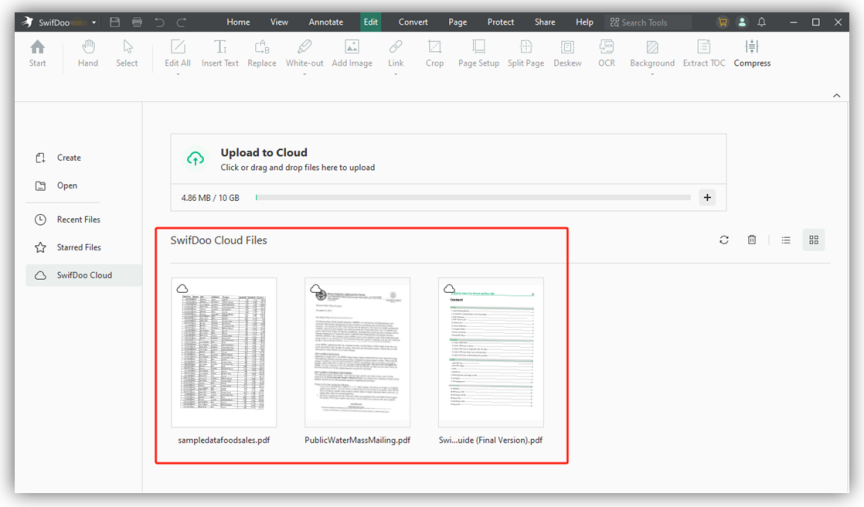This screenshot has height=507, width=864.
Task: Refresh the SwifDoo Cloud Files list
Action: coord(723,240)
